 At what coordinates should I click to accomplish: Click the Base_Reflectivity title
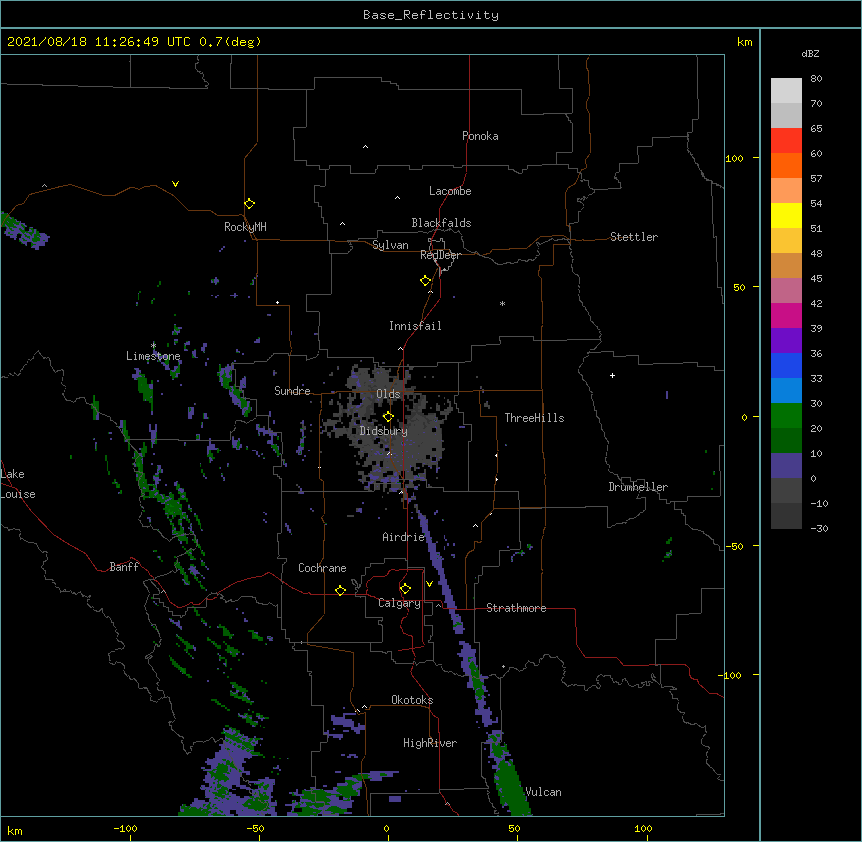tap(431, 15)
